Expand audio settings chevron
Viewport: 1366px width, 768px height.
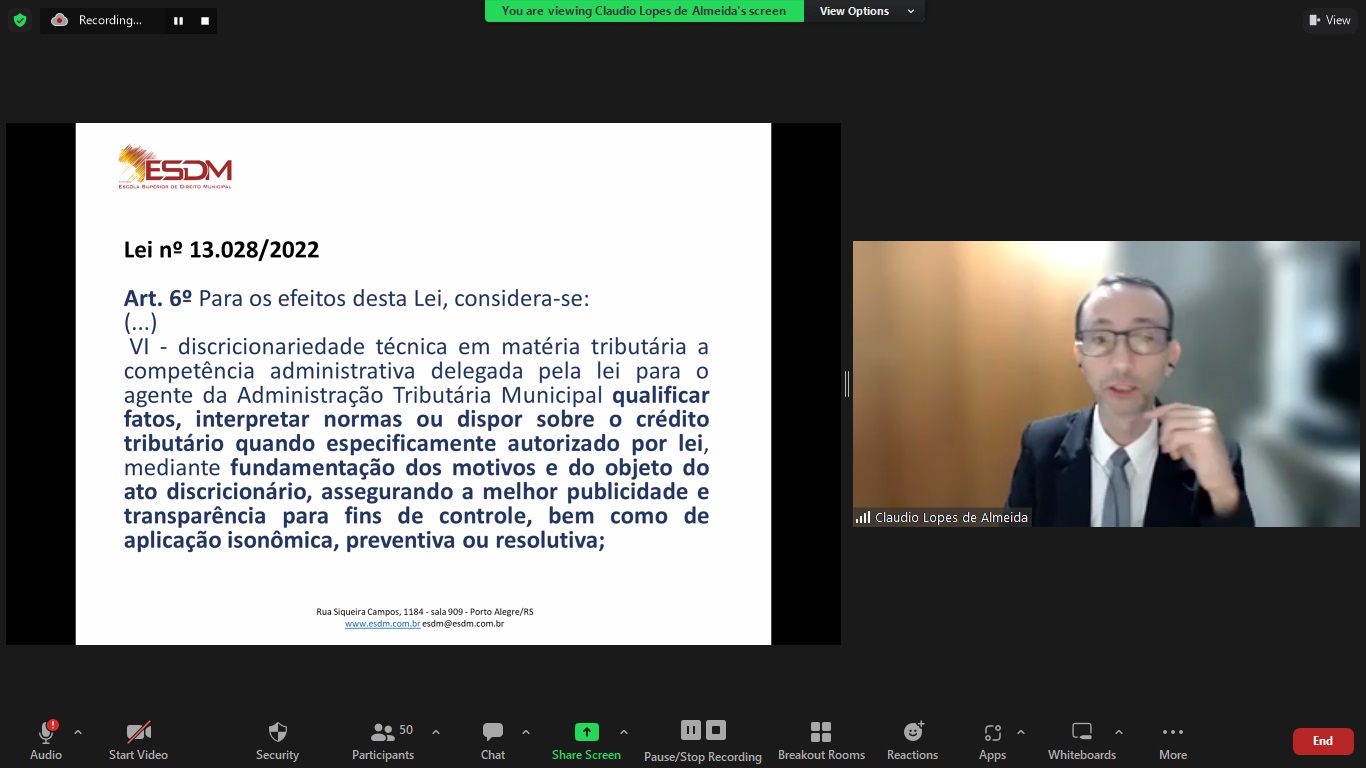78,732
